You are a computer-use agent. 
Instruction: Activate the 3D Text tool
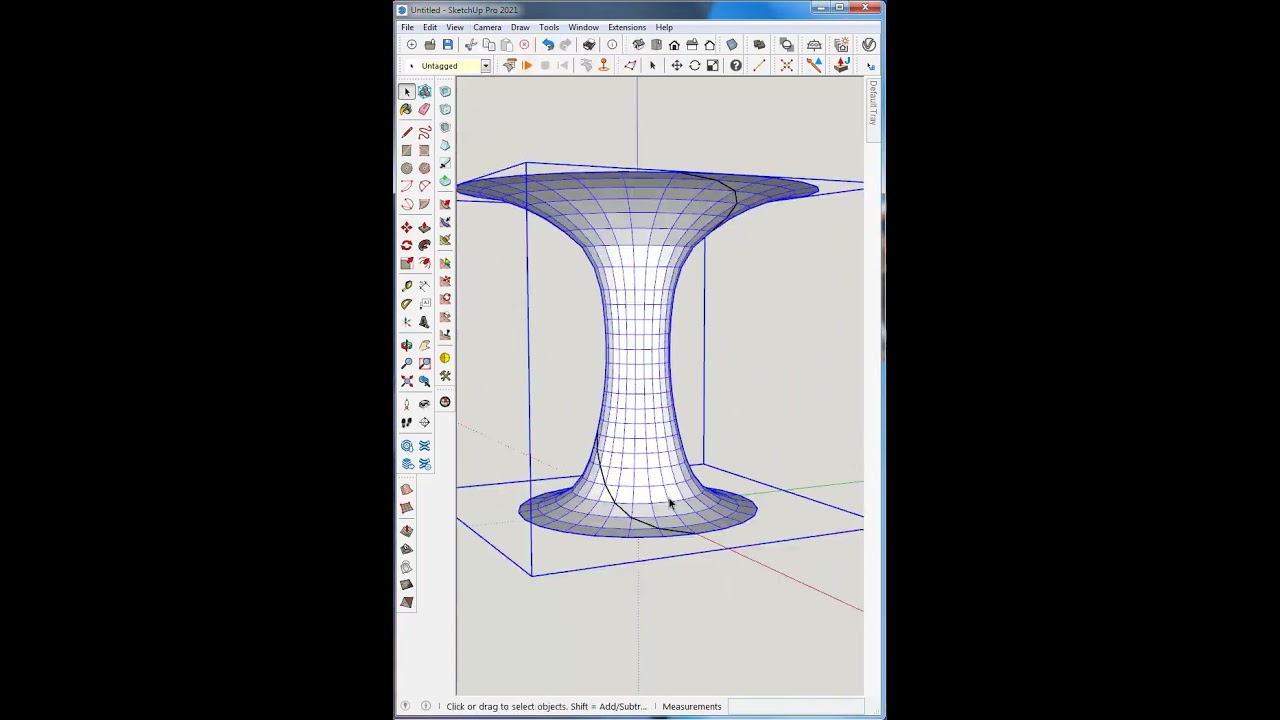point(425,322)
